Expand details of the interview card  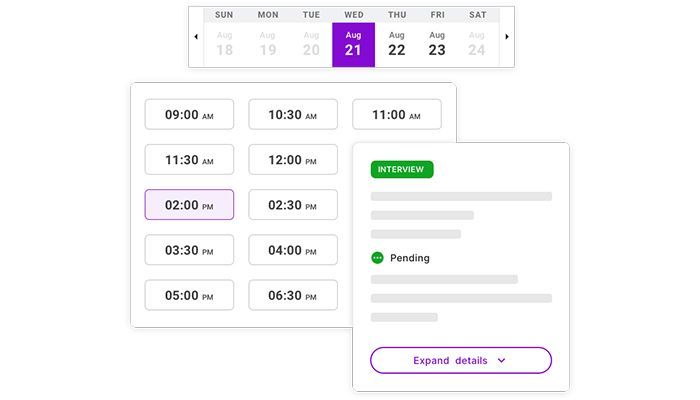pyautogui.click(x=460, y=360)
